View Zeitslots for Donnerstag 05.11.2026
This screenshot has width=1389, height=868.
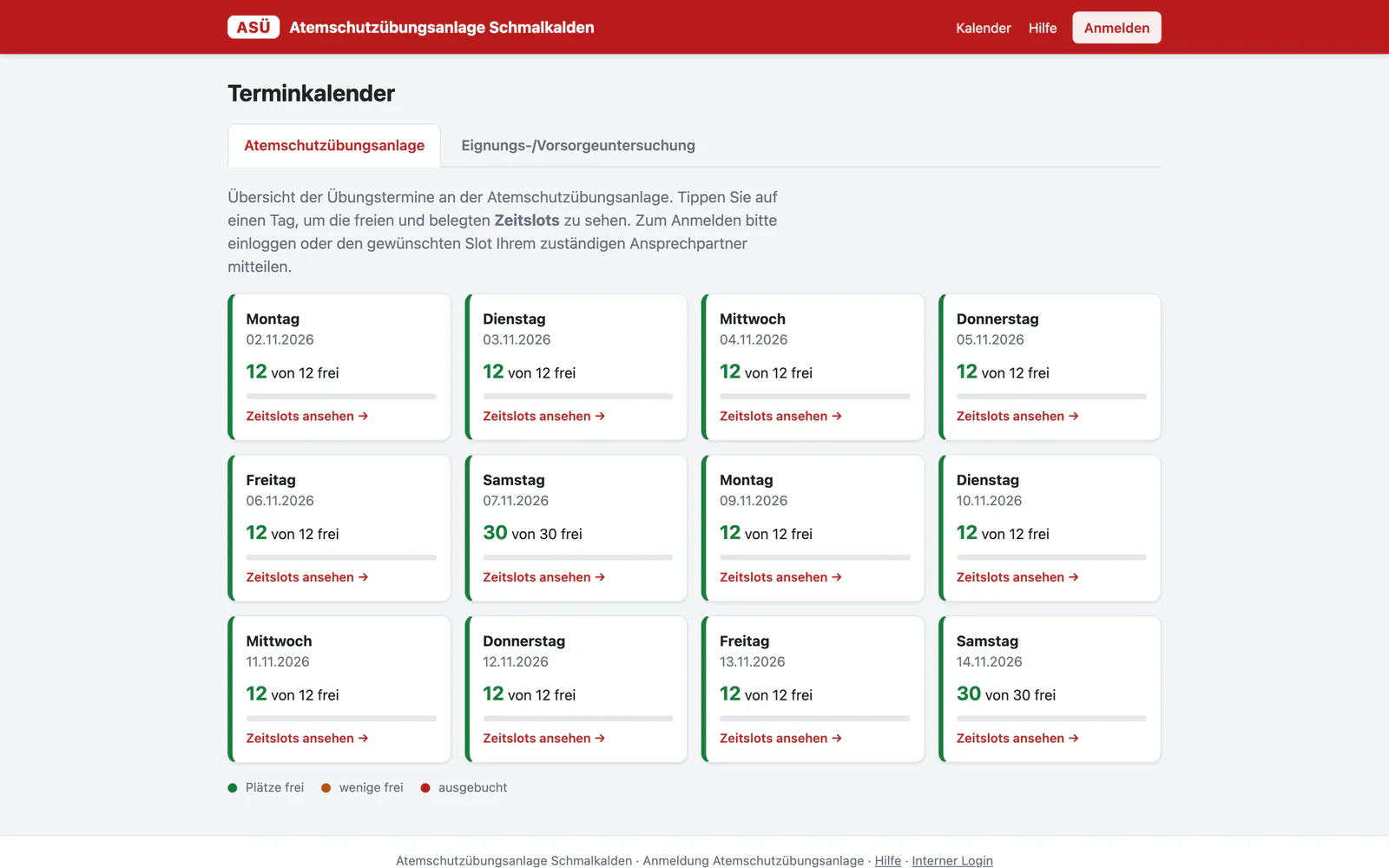(1017, 417)
